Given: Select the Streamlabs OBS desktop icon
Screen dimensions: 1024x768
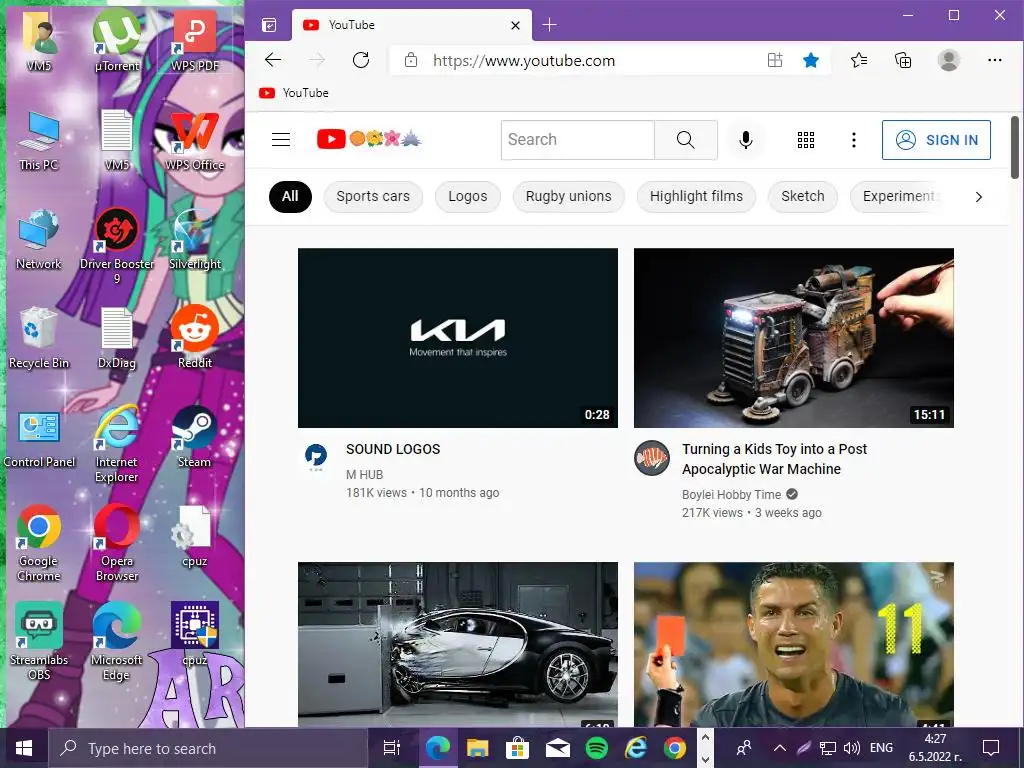Looking at the screenshot, I should point(39,642).
